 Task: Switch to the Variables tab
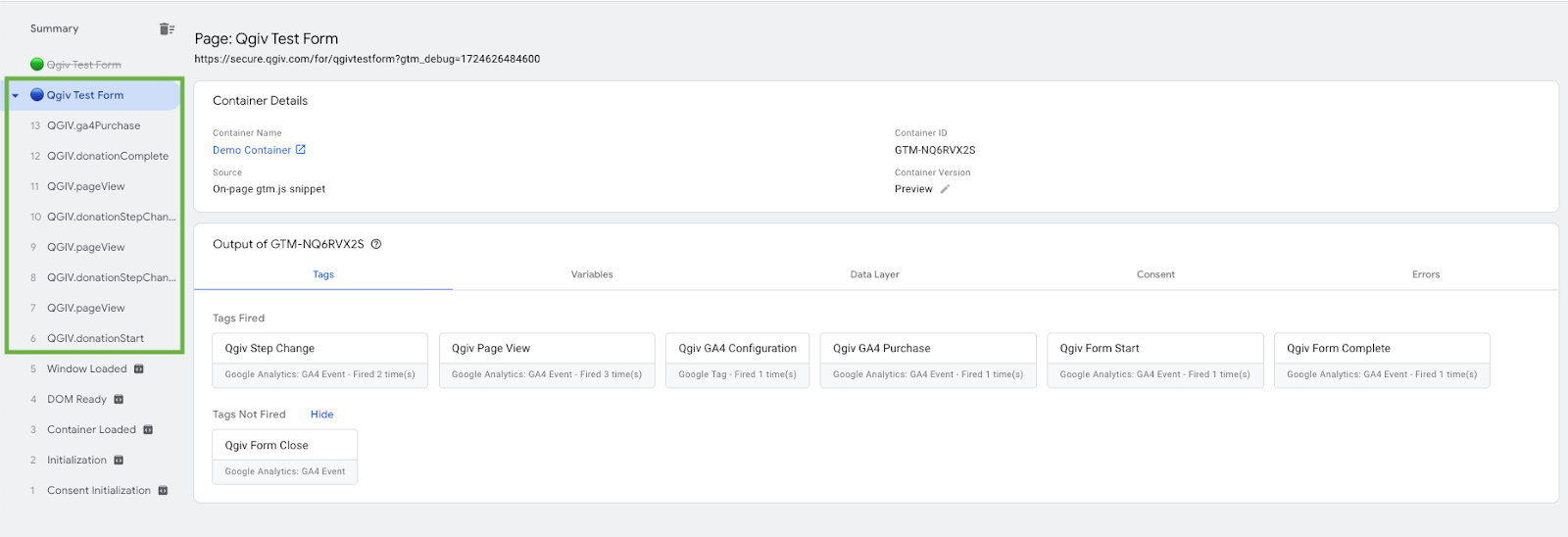(592, 274)
